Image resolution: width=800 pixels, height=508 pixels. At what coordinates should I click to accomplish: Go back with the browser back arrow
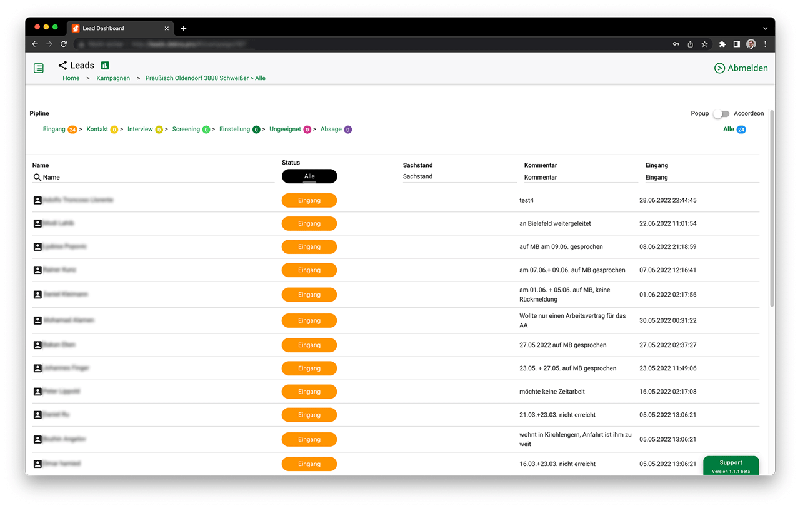click(35, 44)
